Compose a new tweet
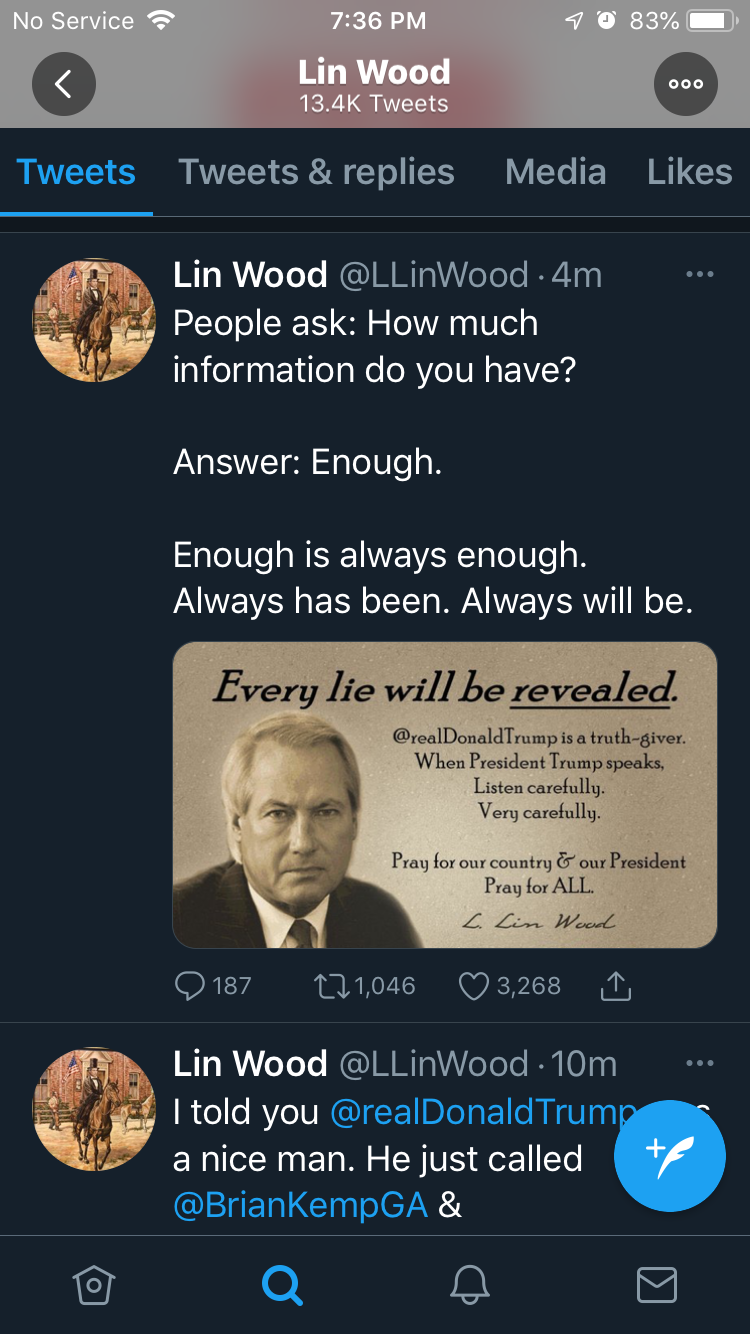 click(669, 1155)
